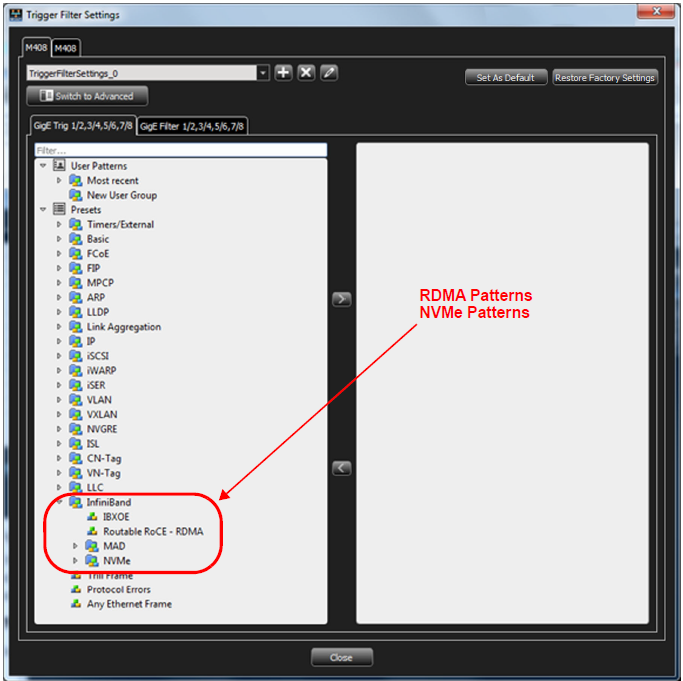Image resolution: width=683 pixels, height=681 pixels.
Task: Select the Link Aggregation tree row
Action: [x=181, y=327]
